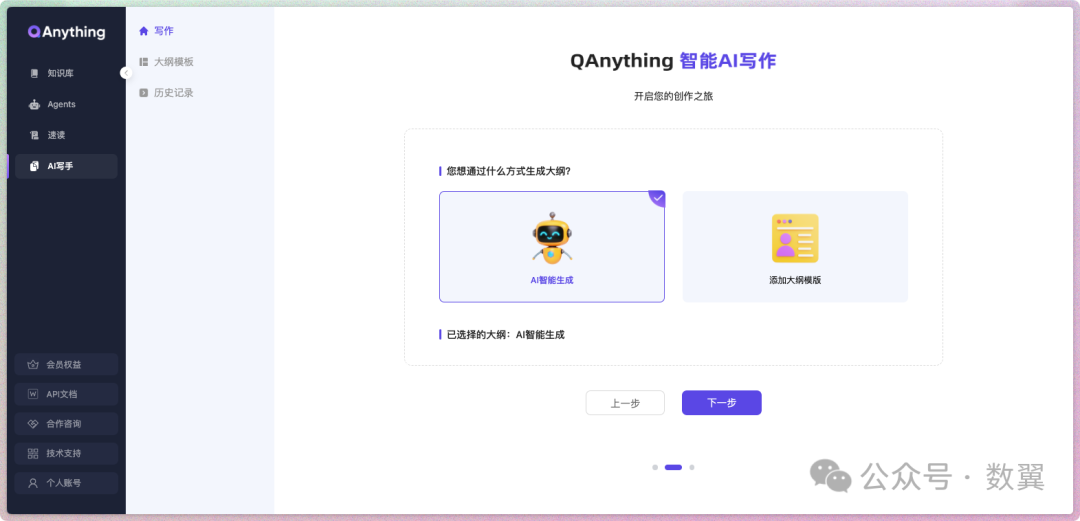Click the outline template profile image
The height and width of the screenshot is (521, 1080).
[x=795, y=238]
